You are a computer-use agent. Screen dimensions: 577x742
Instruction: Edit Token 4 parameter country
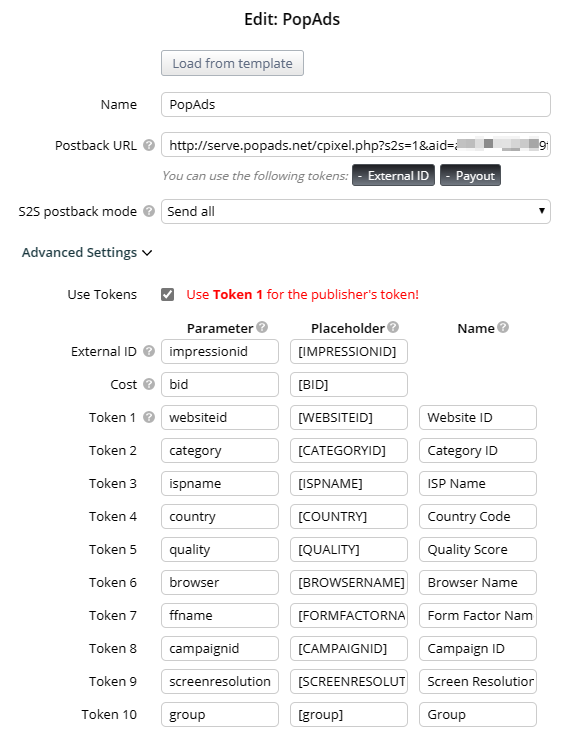click(220, 516)
